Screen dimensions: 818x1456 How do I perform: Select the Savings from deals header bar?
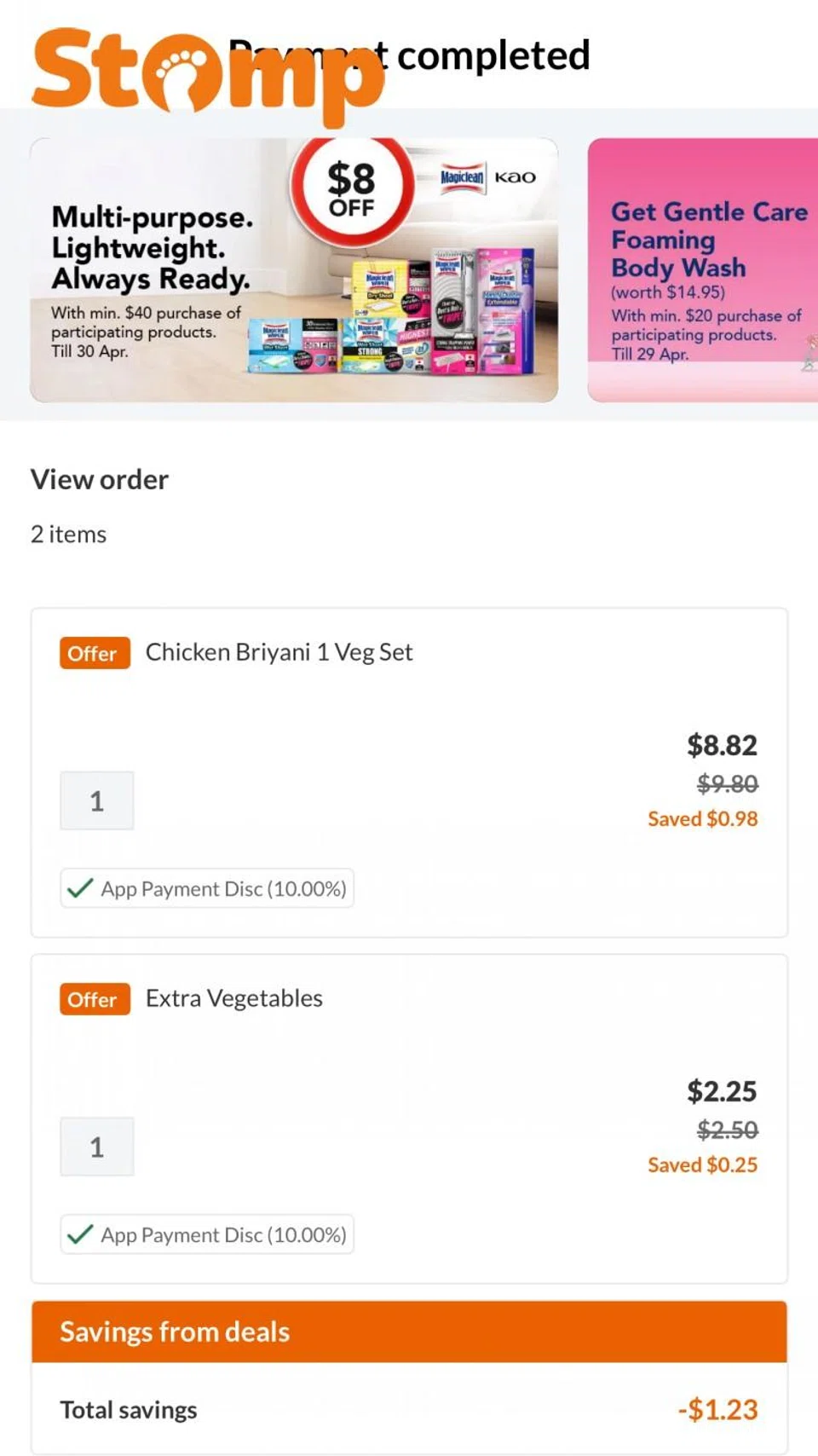click(x=409, y=1332)
